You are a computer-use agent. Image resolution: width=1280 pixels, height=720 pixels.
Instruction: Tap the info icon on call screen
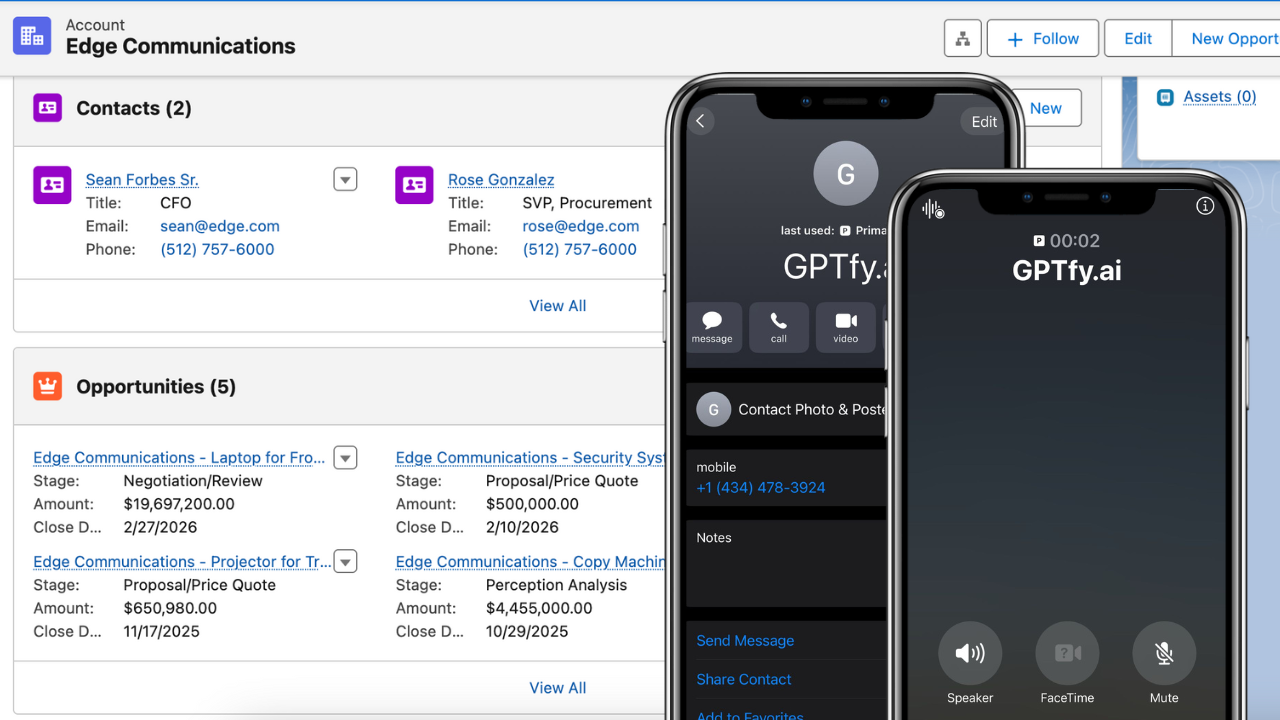pos(1205,206)
